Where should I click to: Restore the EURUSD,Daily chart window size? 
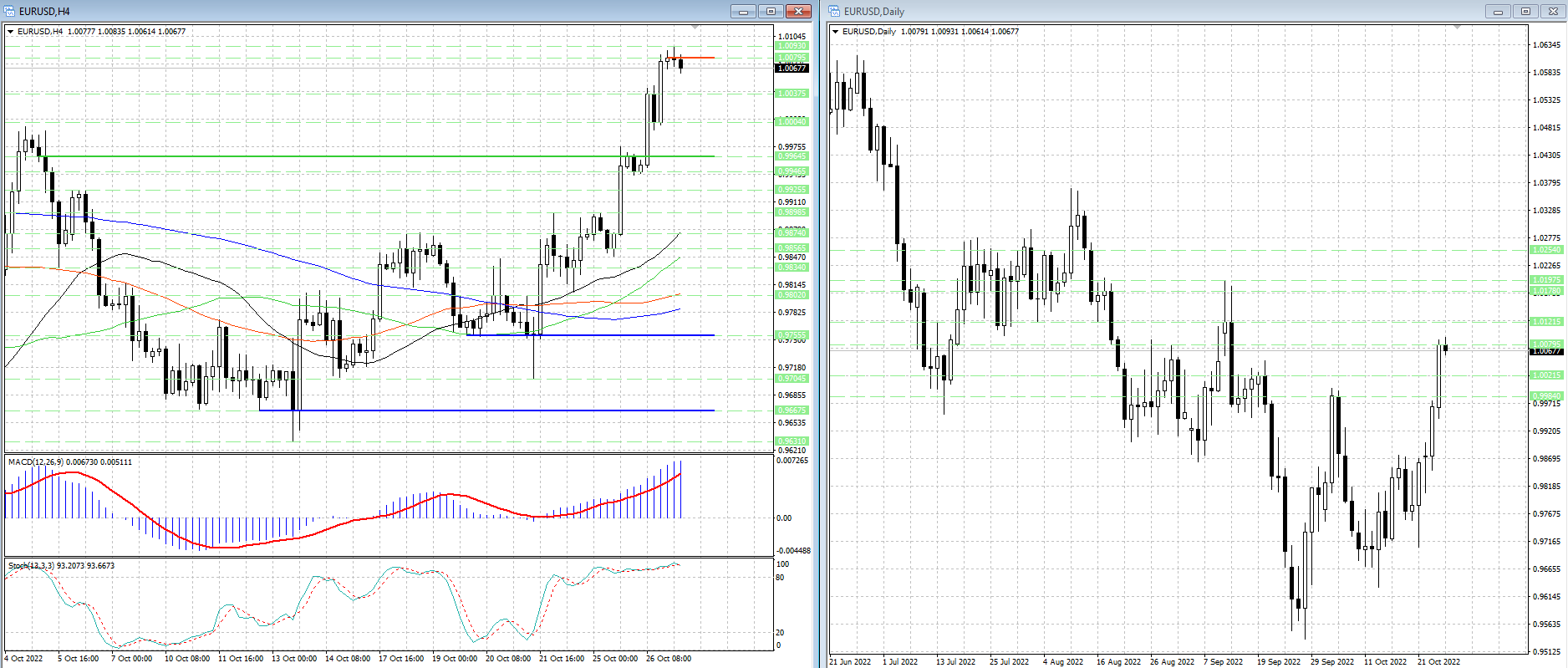tap(1525, 11)
